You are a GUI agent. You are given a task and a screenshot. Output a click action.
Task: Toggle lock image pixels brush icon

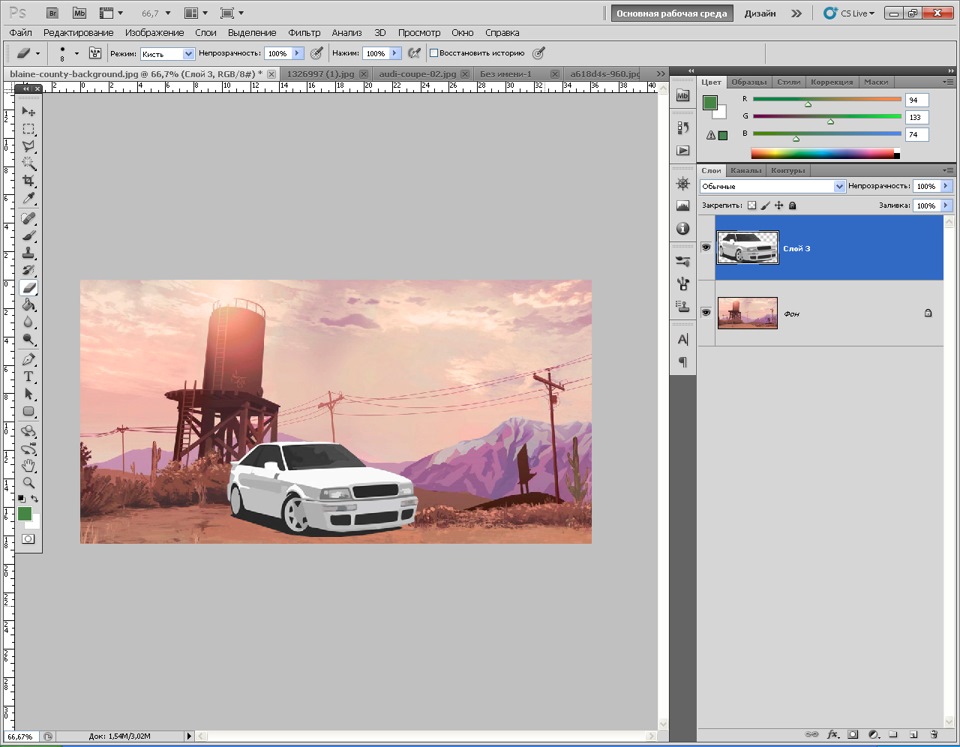pyautogui.click(x=765, y=206)
